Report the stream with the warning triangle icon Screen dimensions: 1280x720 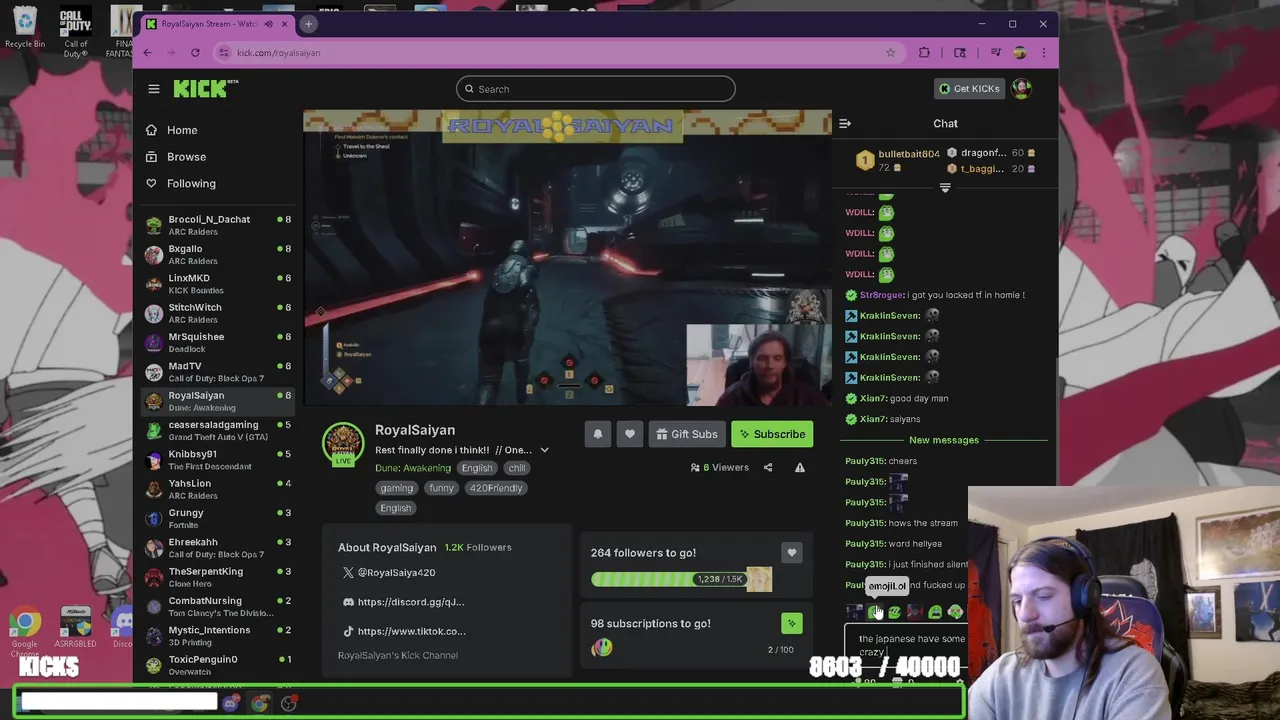coord(800,468)
